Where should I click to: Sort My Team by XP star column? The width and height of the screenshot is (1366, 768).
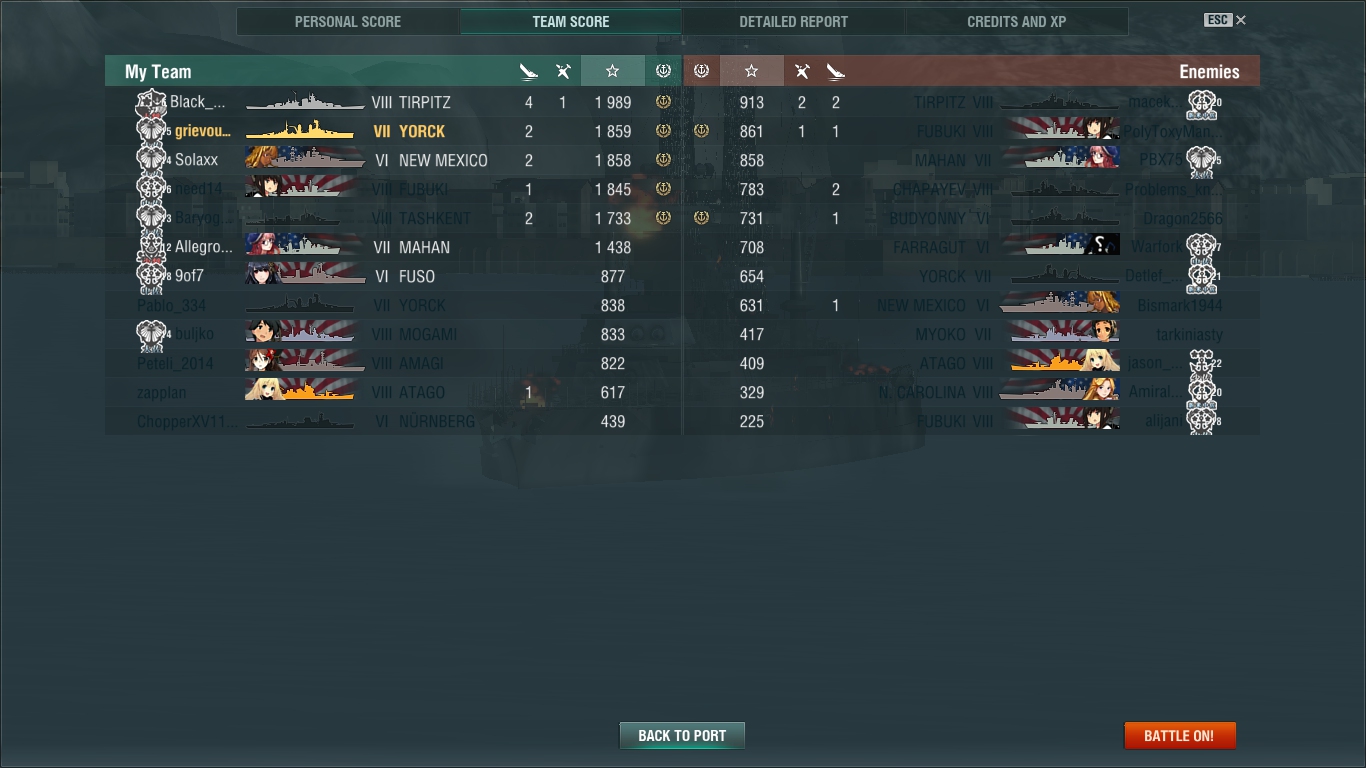click(612, 71)
